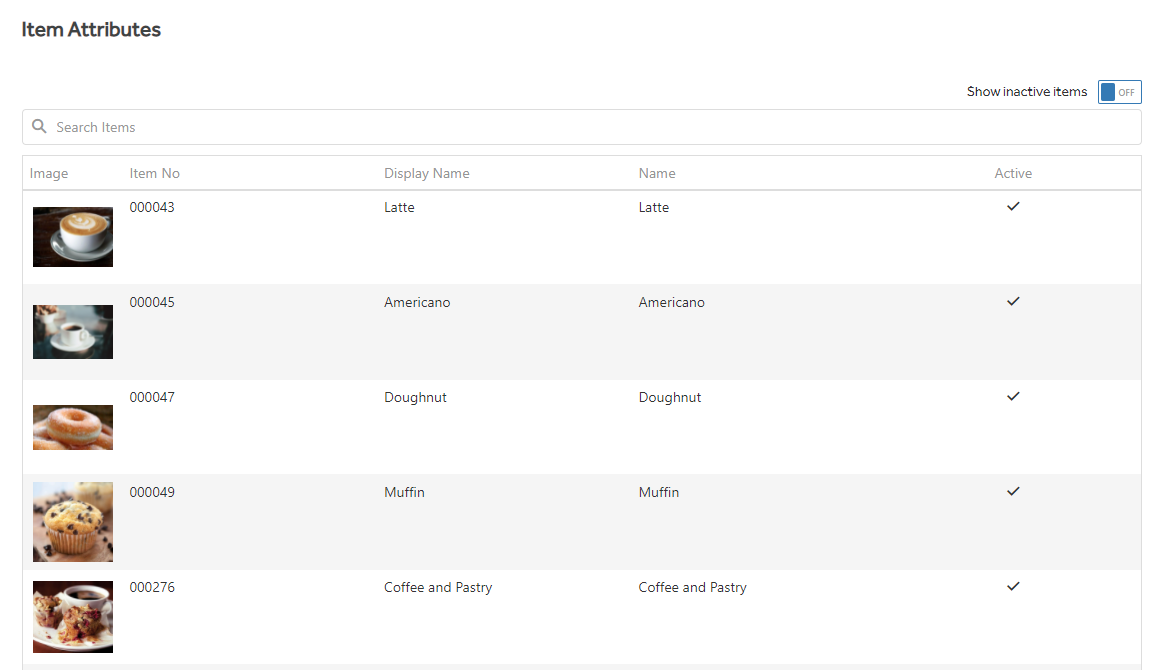
Task: Click the Show inactive items label
Action: (x=1027, y=91)
